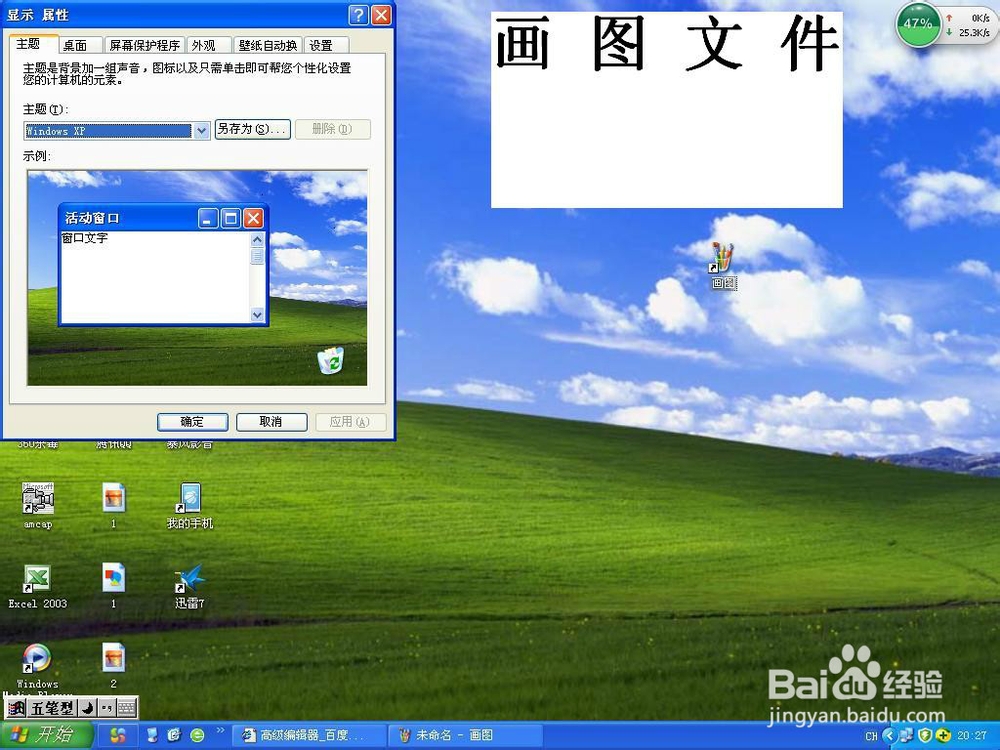This screenshot has height=750, width=1000.
Task: Click the 另存为(S)... button
Action: click(253, 129)
